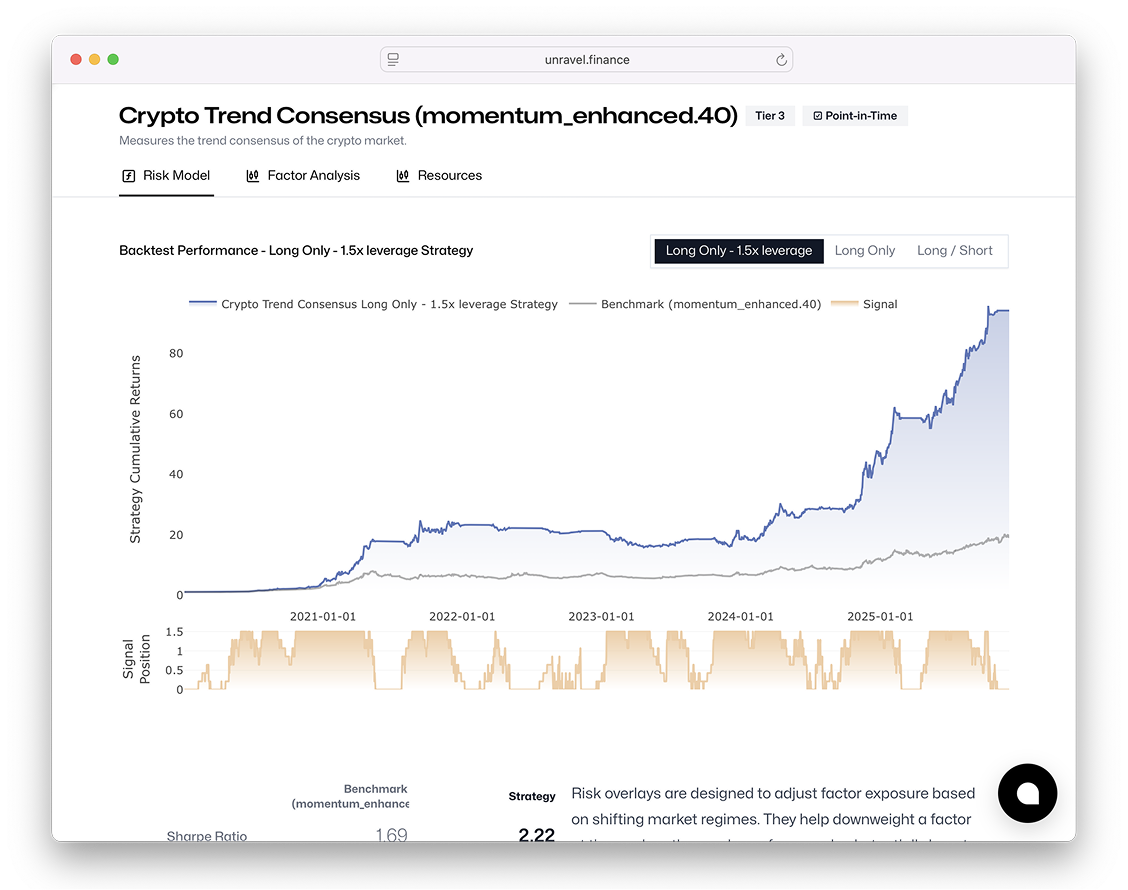Viewport: 1128px width, 890px height.
Task: Toggle Benchmark series in chart legend
Action: tap(710, 304)
